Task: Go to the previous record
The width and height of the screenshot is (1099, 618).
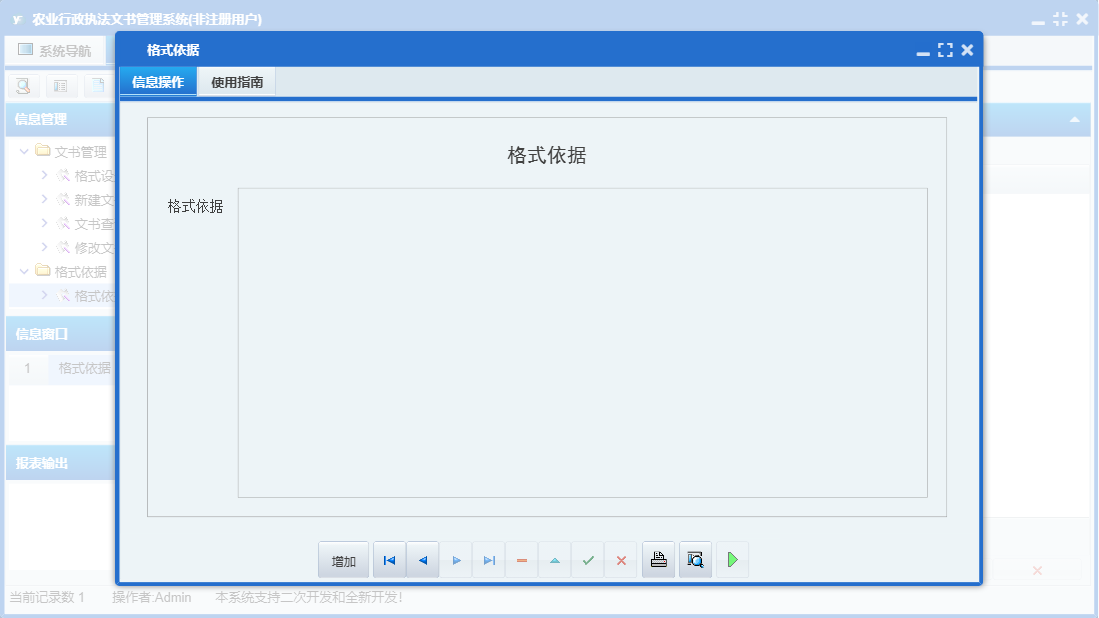Action: coord(422,559)
